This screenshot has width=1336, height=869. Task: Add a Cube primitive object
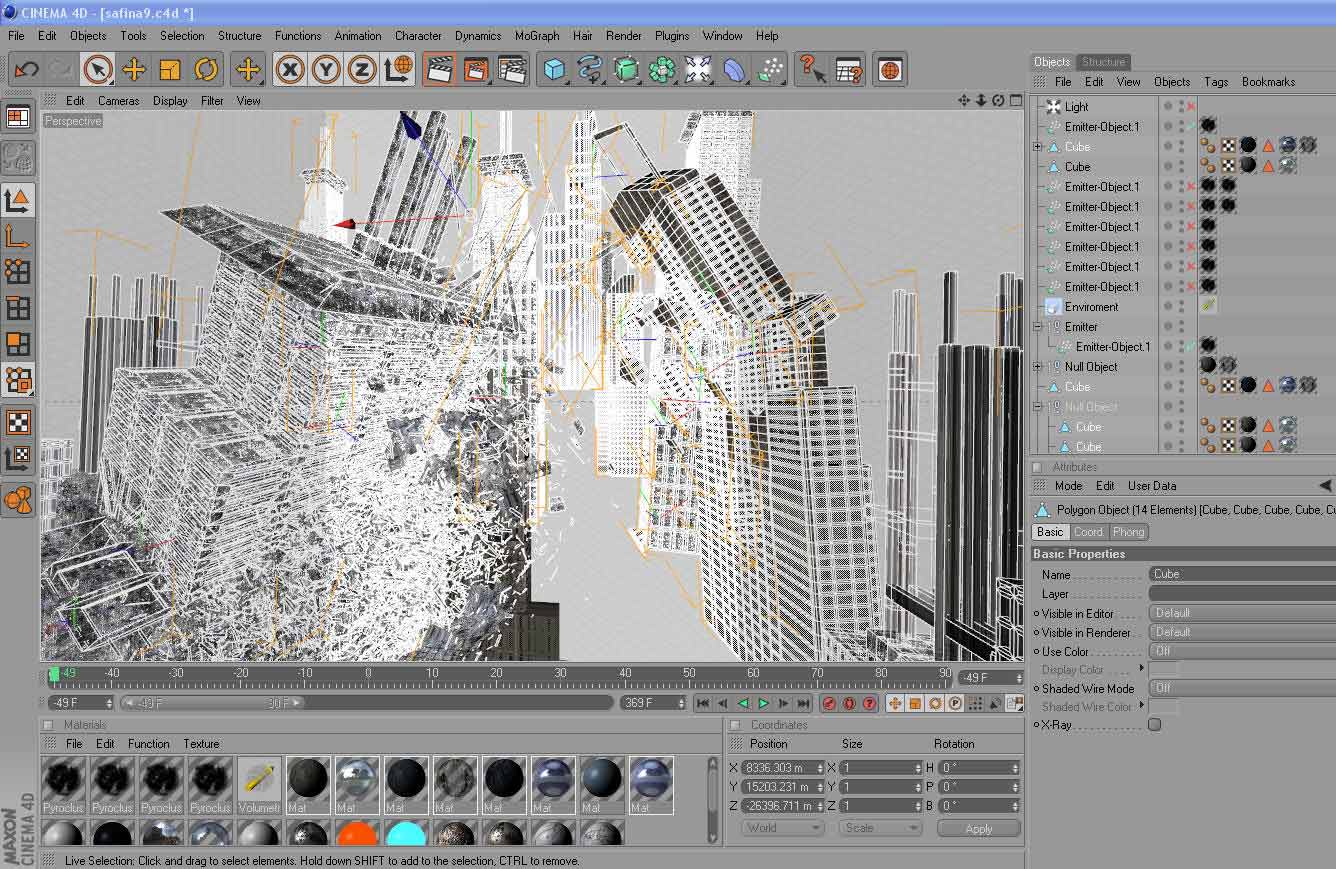pos(555,69)
